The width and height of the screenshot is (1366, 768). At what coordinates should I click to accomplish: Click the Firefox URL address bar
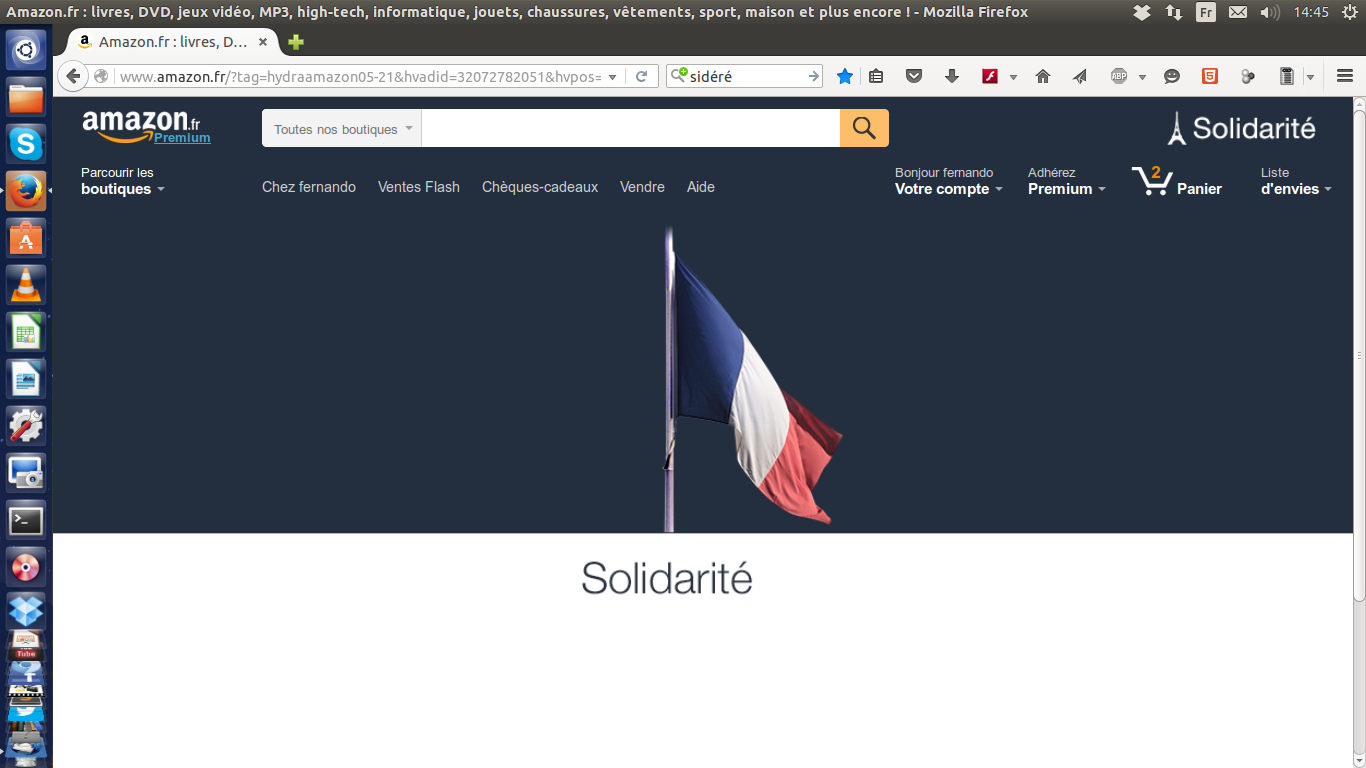[x=360, y=76]
